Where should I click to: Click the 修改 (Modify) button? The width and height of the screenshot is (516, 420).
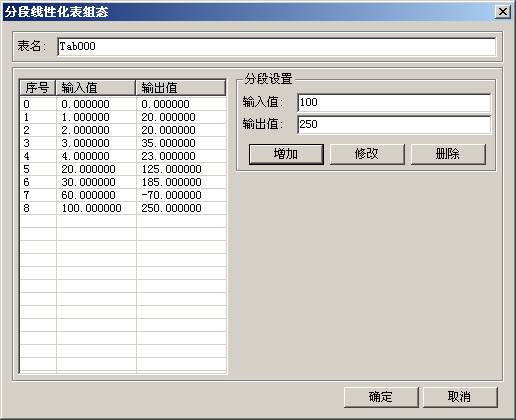[x=367, y=154]
